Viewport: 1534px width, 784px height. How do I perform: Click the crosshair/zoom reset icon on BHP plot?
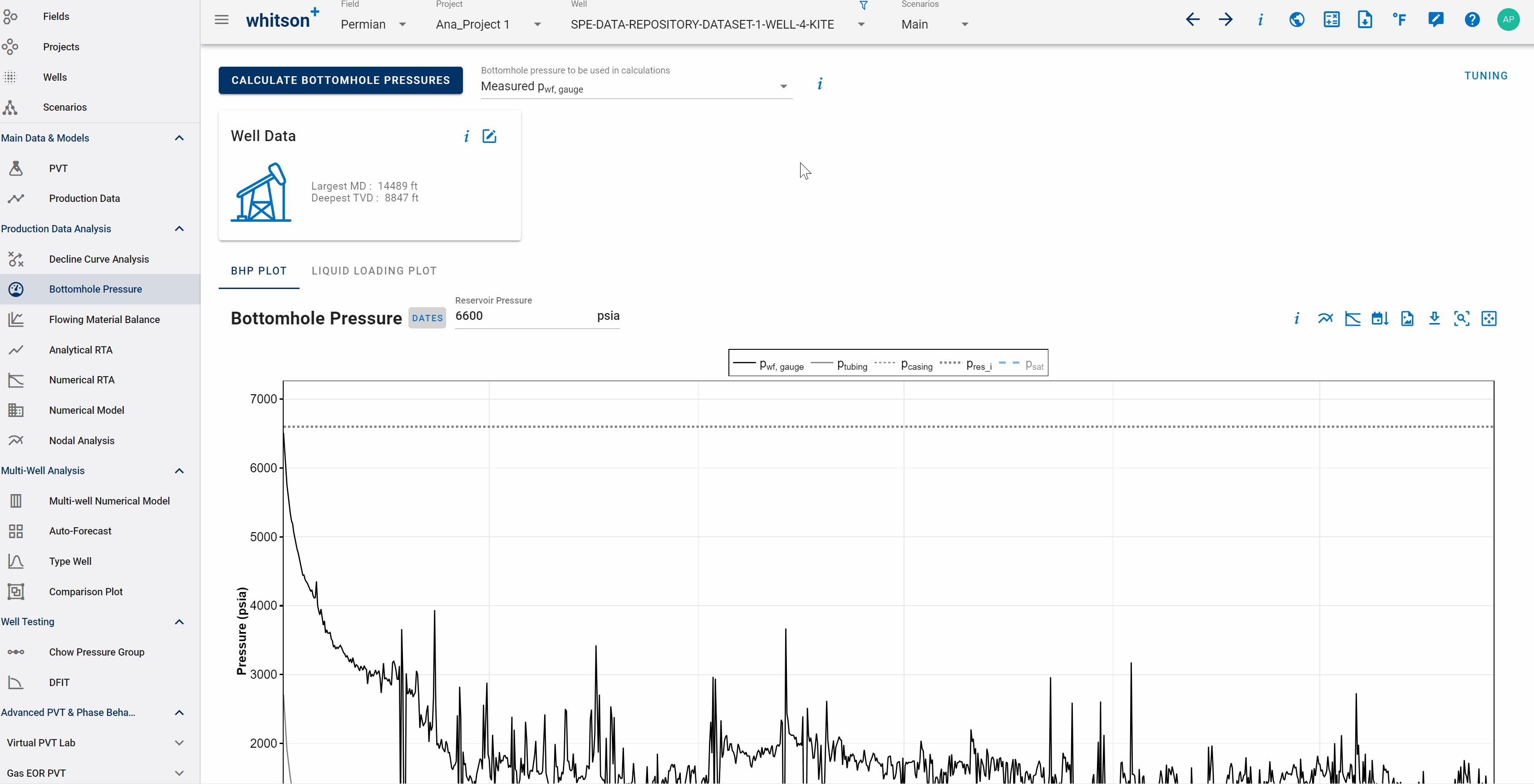coord(1461,318)
